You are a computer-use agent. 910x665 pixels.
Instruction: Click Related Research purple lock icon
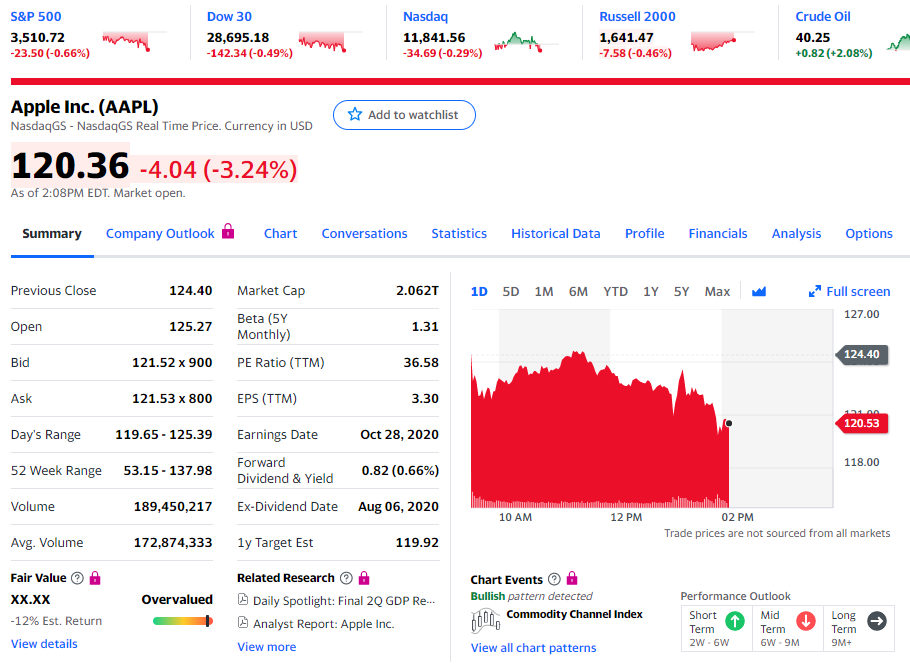[364, 578]
